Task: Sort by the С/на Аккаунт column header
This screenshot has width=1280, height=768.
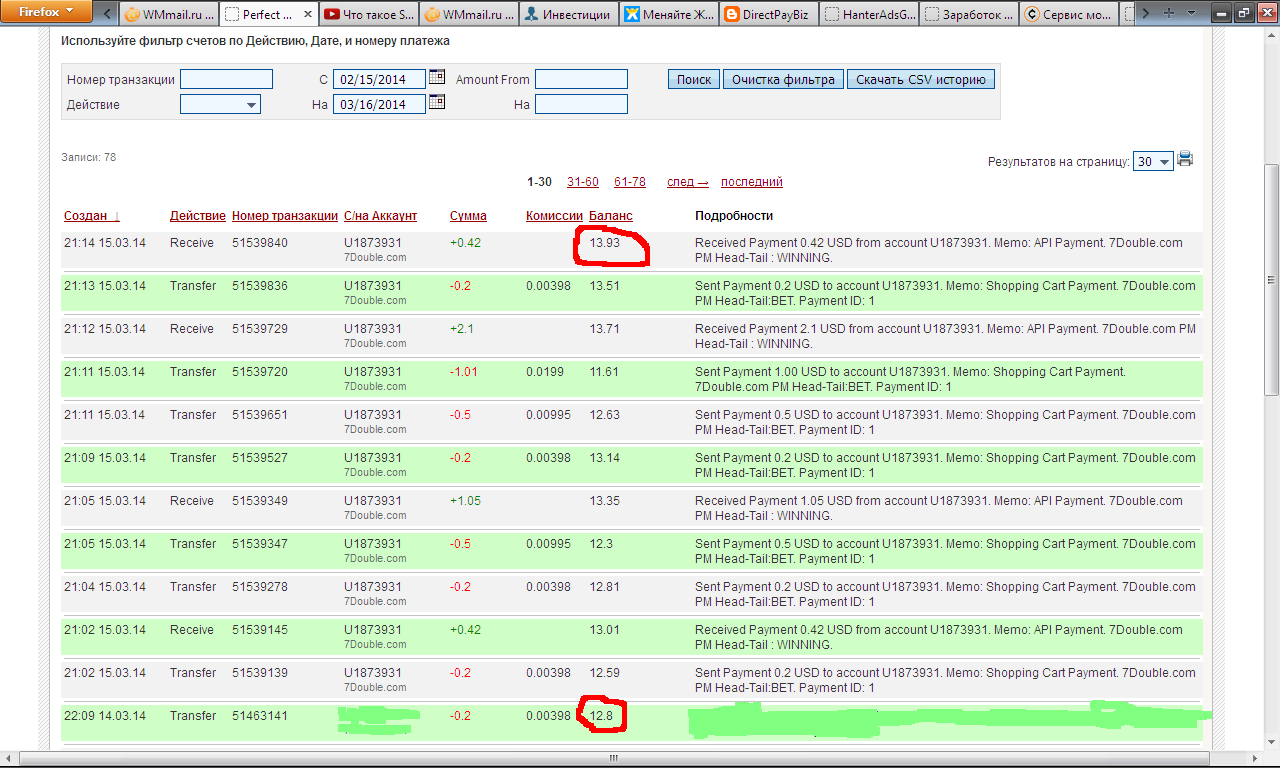Action: pyautogui.click(x=380, y=216)
